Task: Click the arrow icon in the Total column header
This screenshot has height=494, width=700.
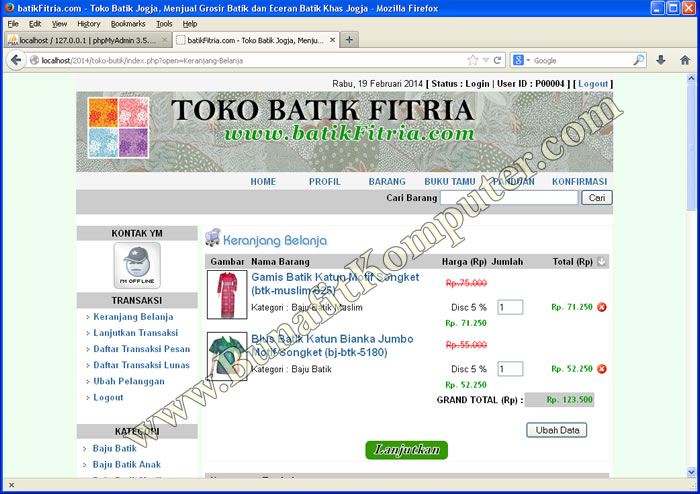Action: pos(601,262)
